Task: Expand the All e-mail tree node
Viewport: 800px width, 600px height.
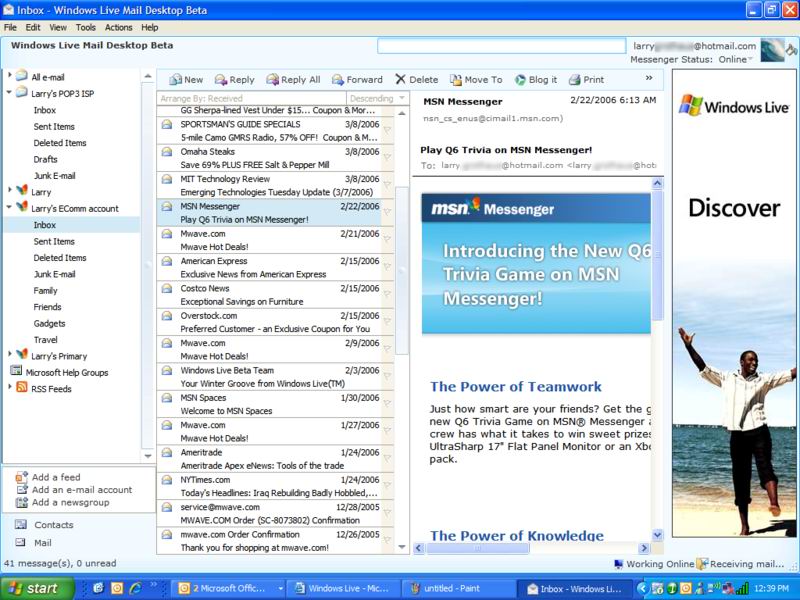Action: point(10,75)
